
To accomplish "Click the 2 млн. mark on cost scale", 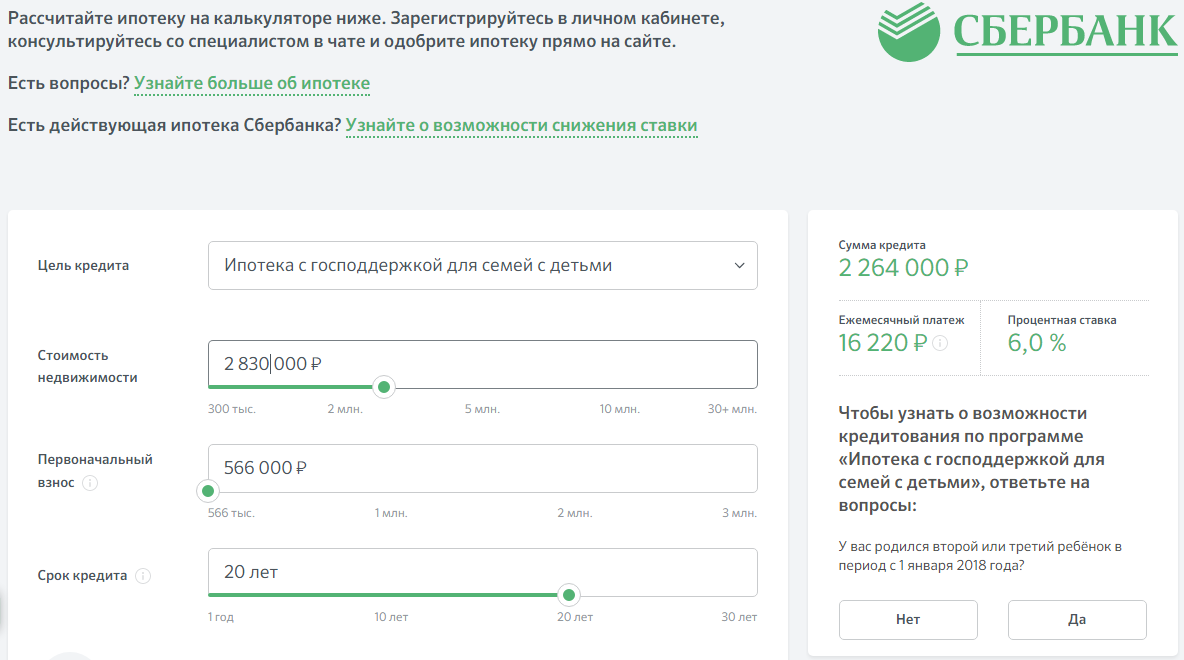I will pos(345,409).
